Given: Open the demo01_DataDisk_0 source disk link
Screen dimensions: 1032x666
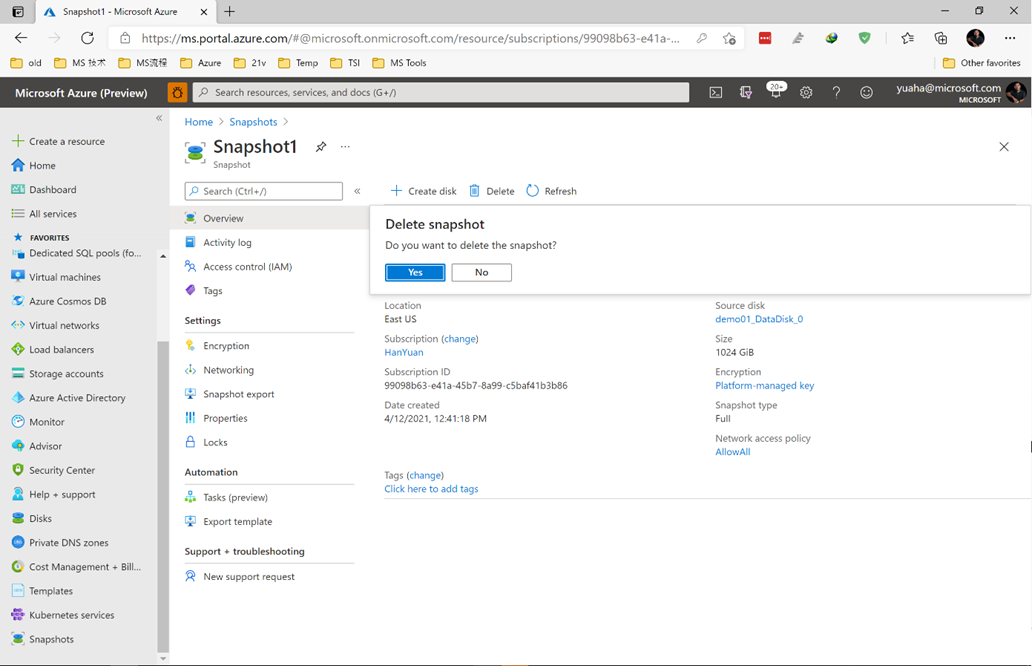Looking at the screenshot, I should 759,319.
